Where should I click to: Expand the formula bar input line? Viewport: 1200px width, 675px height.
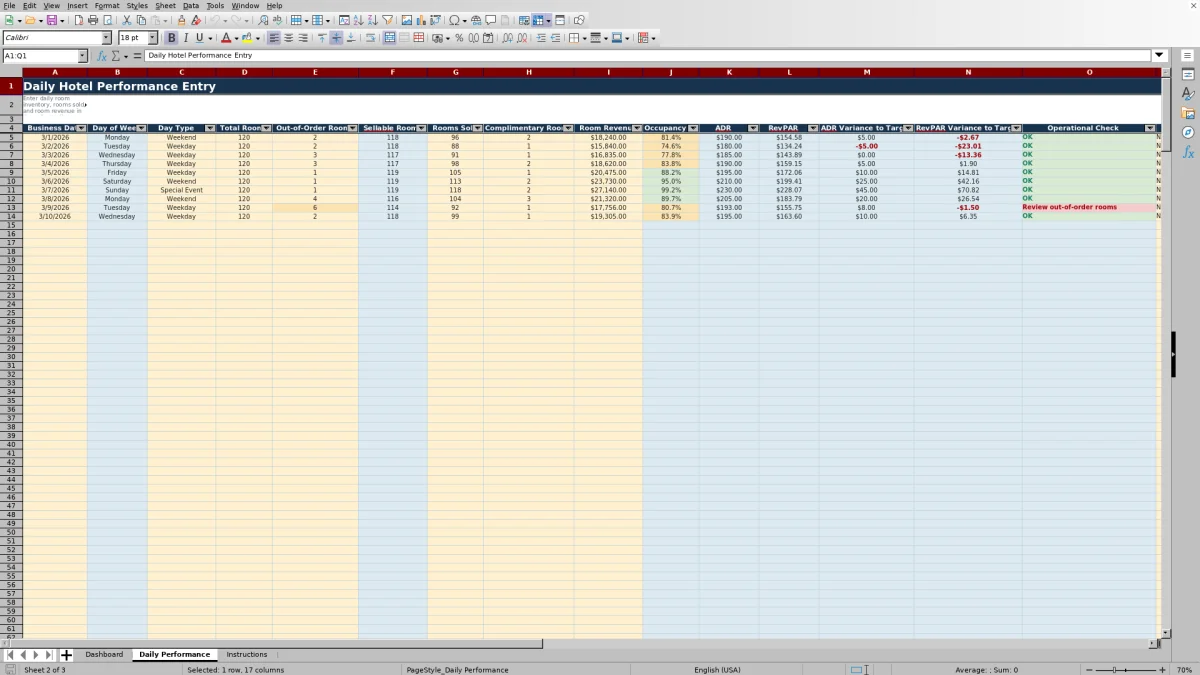pos(1160,56)
